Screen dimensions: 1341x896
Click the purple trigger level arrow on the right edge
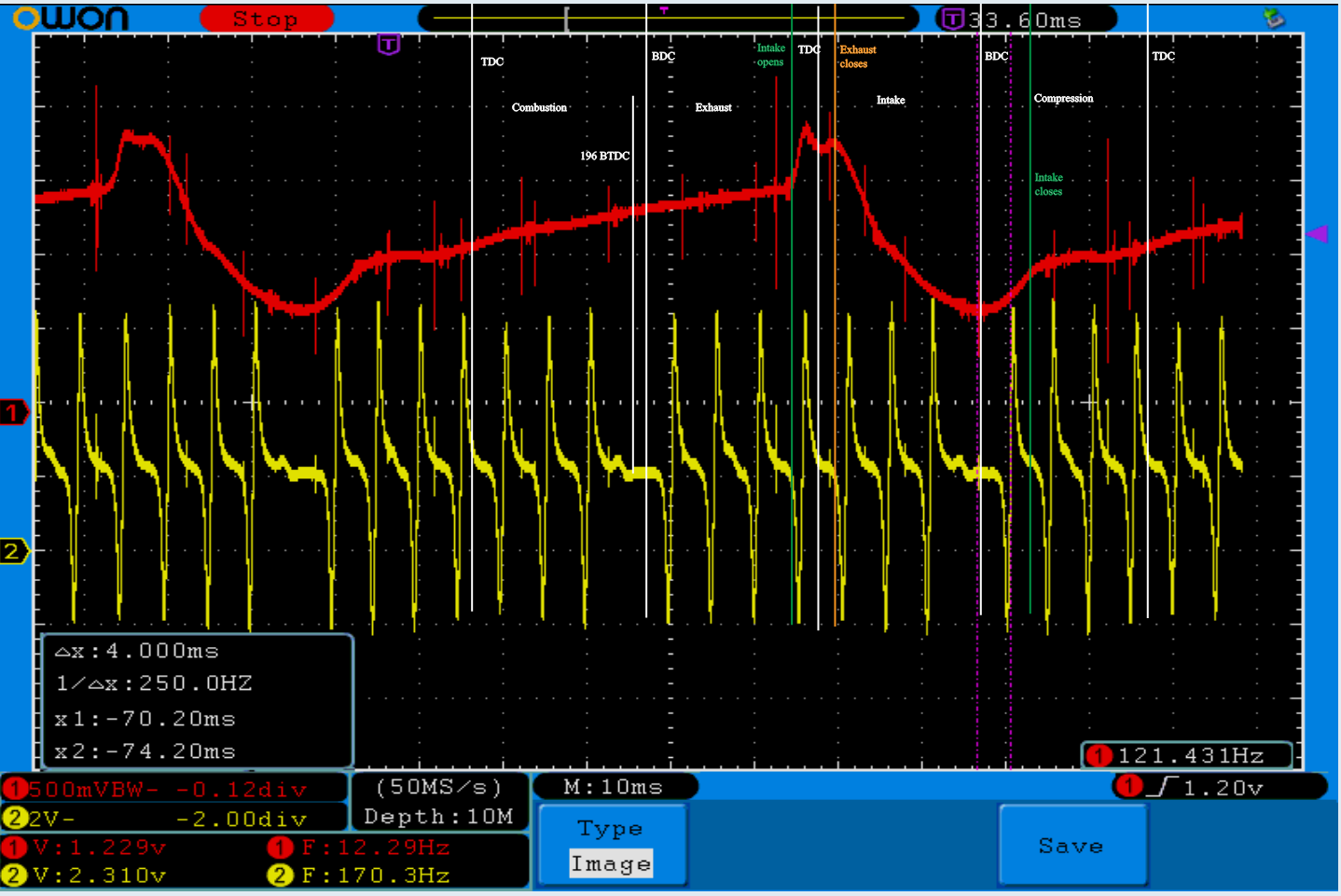tap(1317, 233)
